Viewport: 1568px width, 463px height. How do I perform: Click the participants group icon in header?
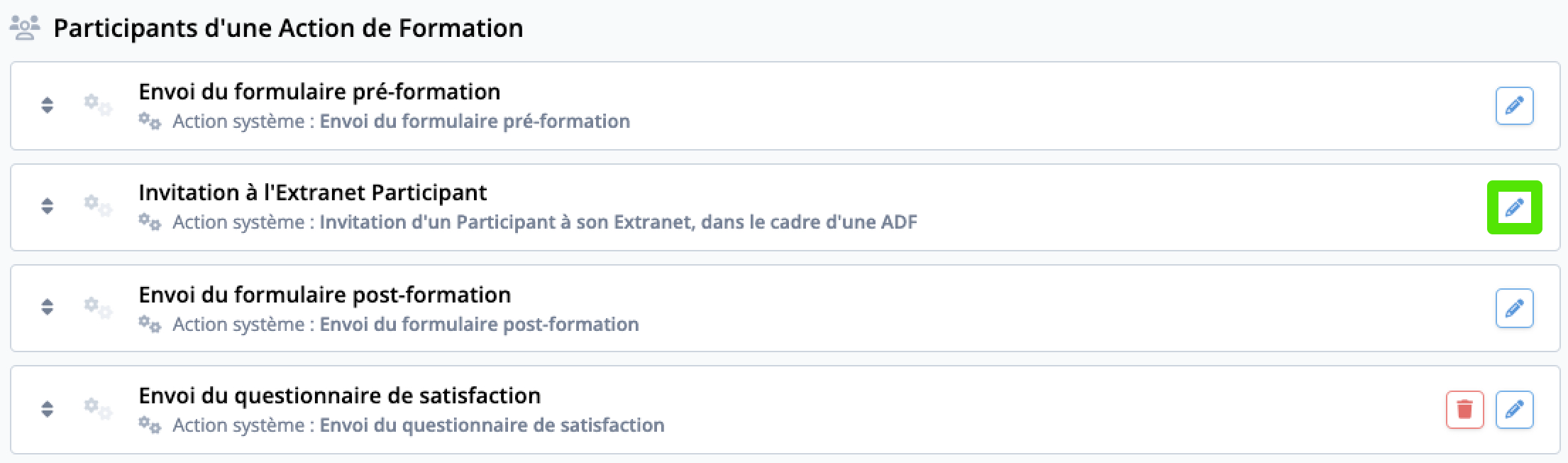25,28
